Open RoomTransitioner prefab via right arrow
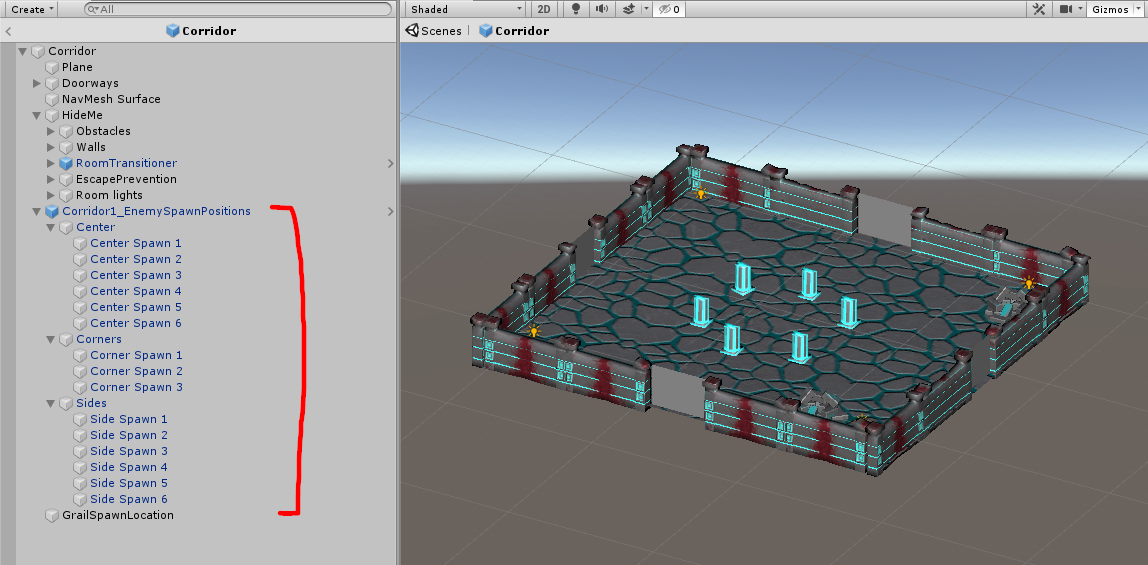Image resolution: width=1148 pixels, height=565 pixels. pyautogui.click(x=390, y=163)
